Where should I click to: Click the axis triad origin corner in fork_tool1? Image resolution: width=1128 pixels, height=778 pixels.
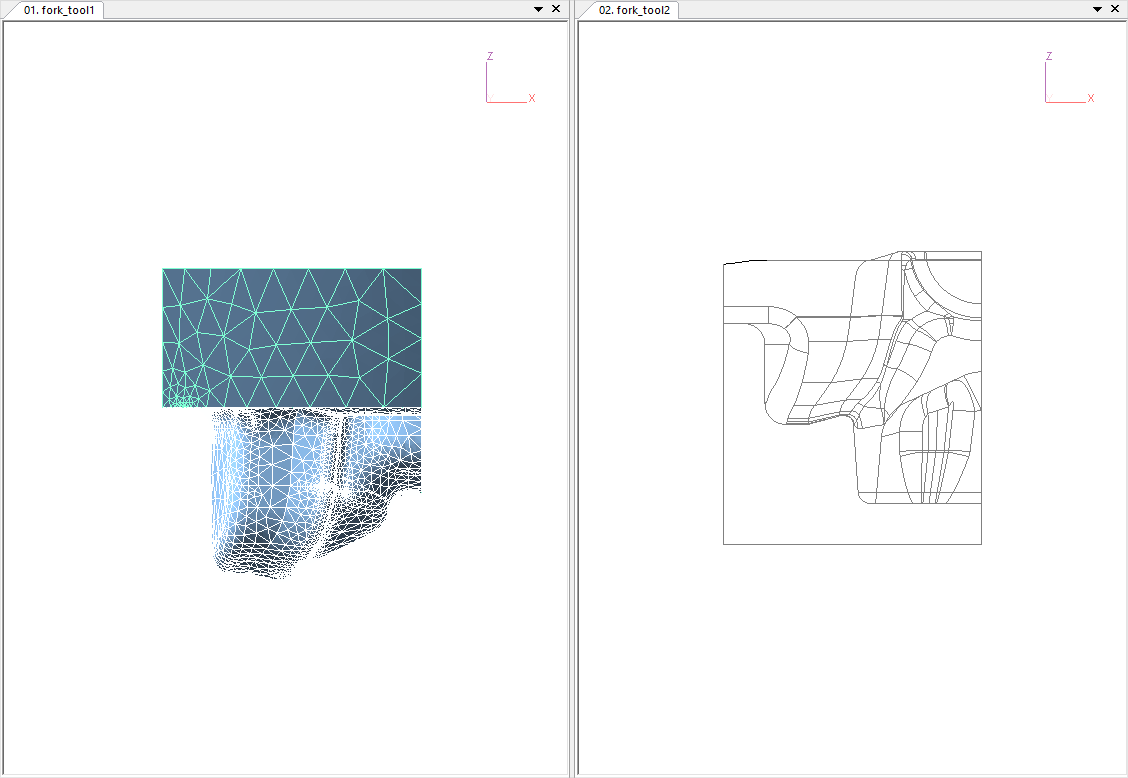click(487, 101)
